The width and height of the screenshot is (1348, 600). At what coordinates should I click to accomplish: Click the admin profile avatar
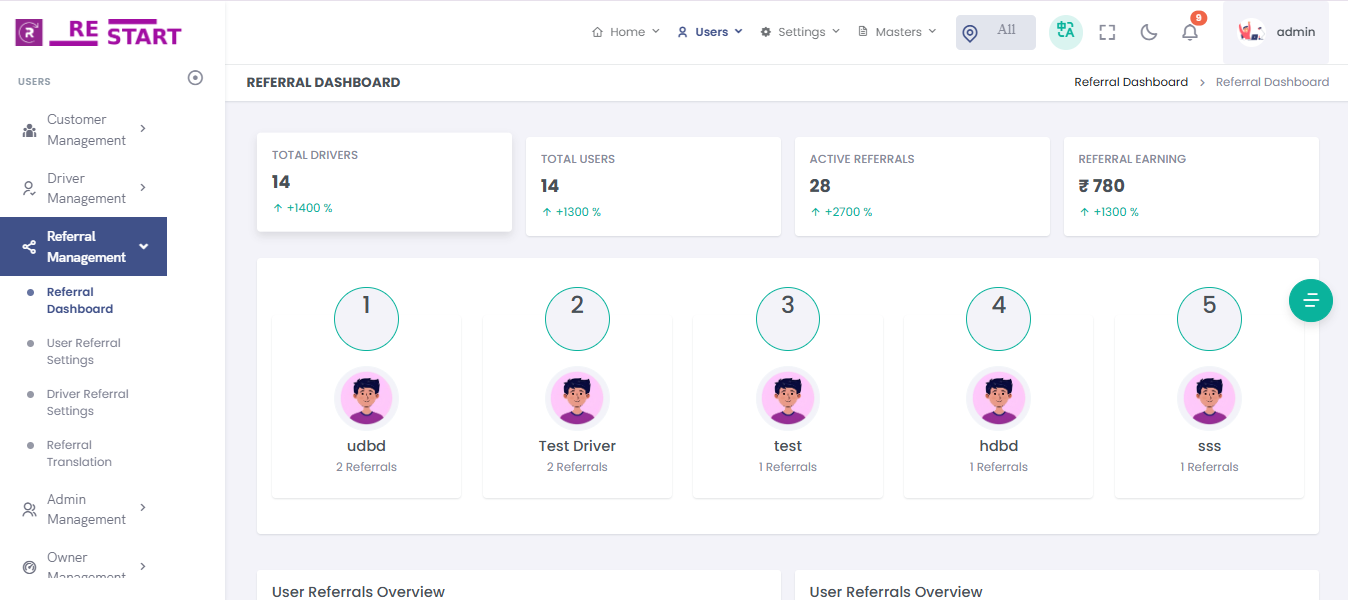click(1251, 32)
